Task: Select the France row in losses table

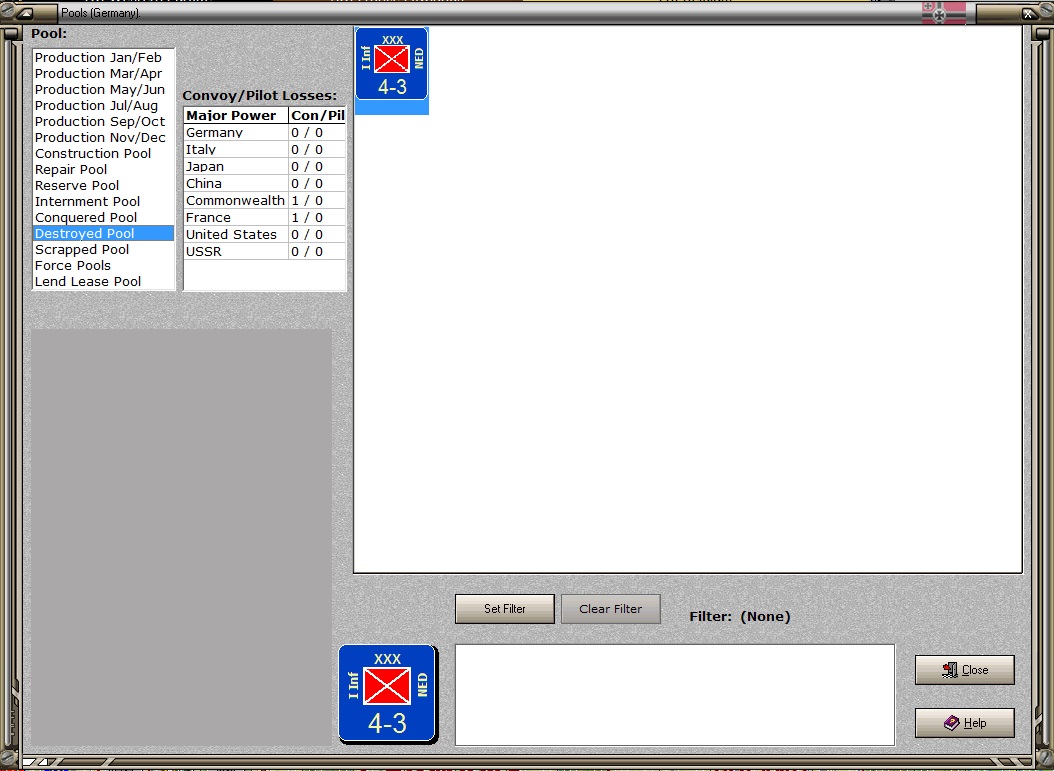Action: pyautogui.click(x=265, y=218)
